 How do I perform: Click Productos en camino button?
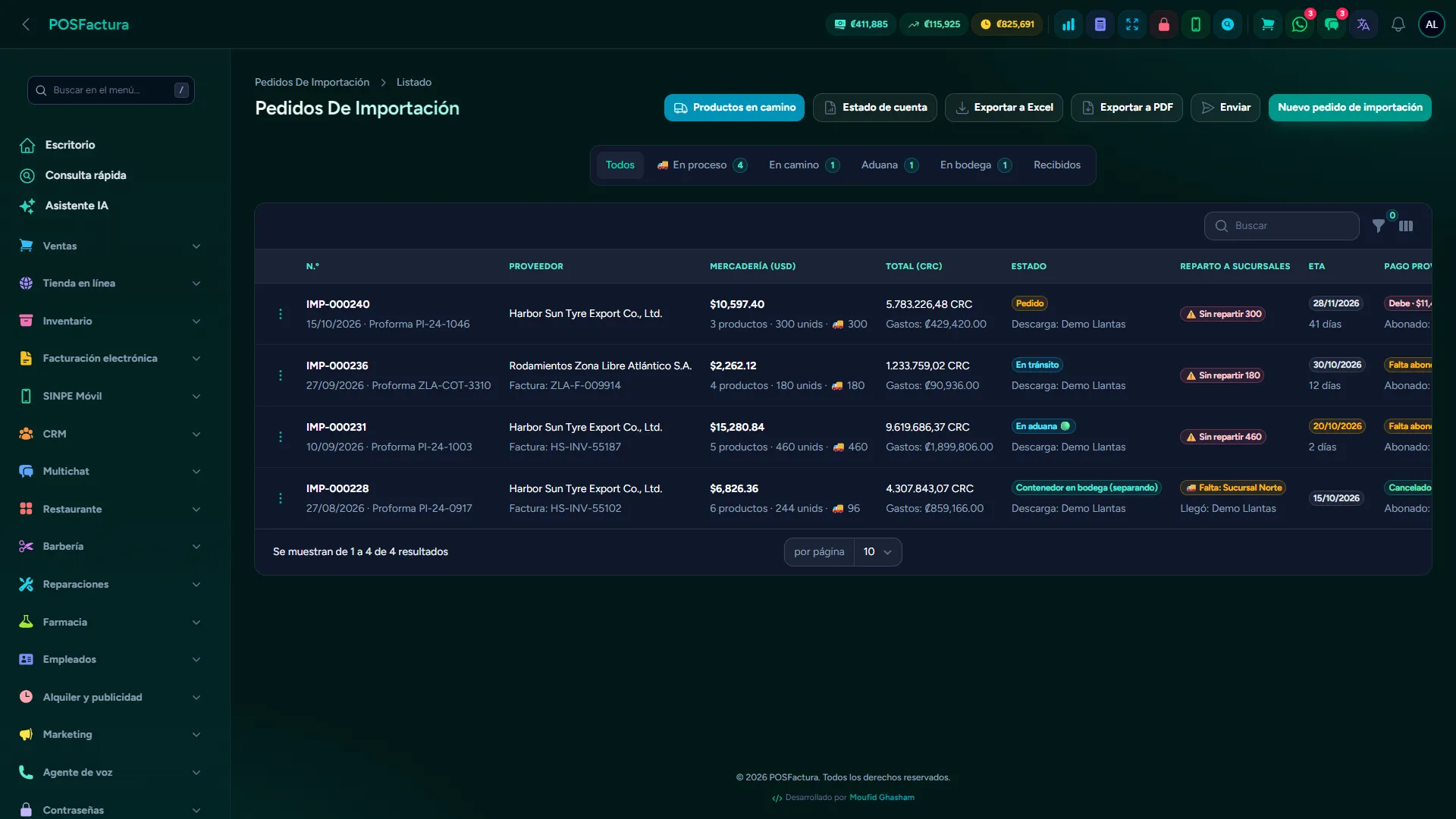click(x=734, y=108)
